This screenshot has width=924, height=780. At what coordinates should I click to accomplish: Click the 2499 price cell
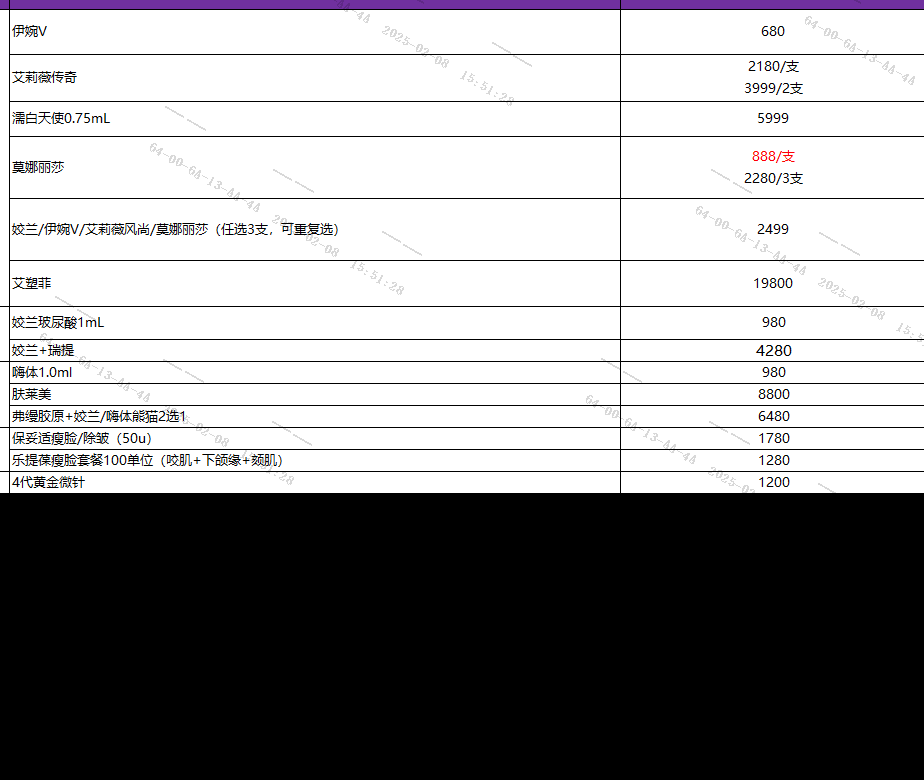pos(772,230)
